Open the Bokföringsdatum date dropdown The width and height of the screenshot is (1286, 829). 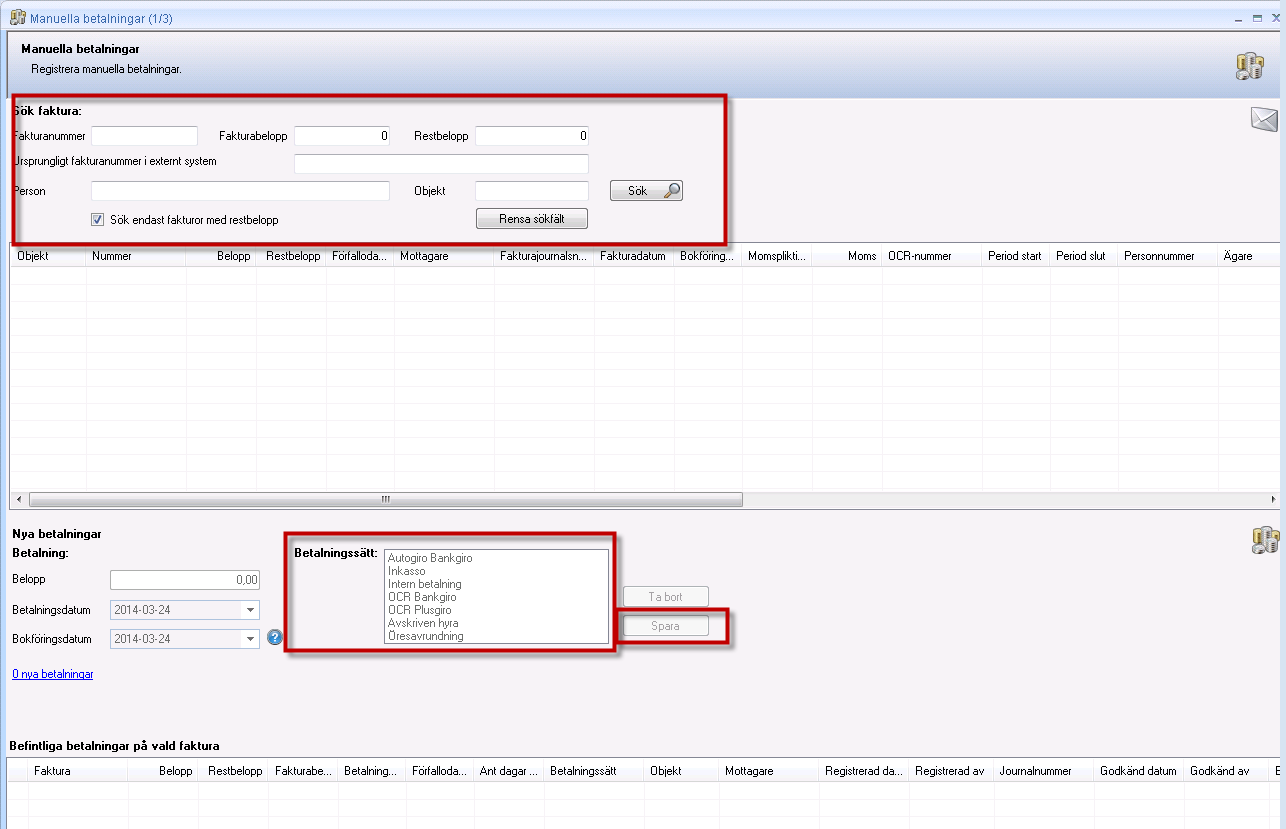pyautogui.click(x=249, y=639)
